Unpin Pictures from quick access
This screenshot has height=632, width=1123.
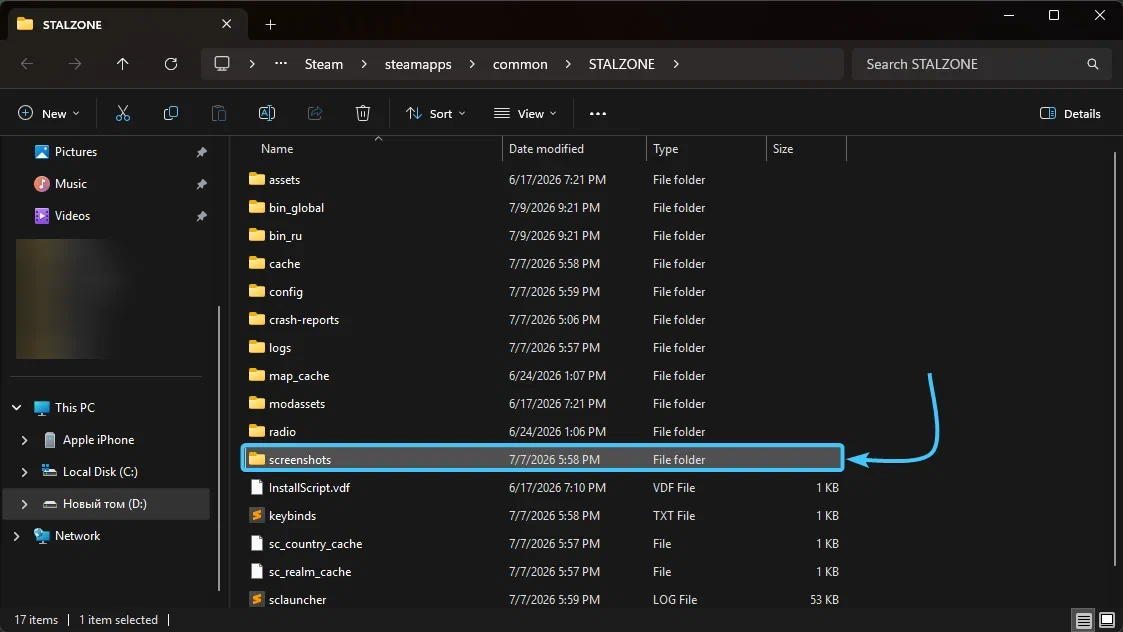[201, 152]
